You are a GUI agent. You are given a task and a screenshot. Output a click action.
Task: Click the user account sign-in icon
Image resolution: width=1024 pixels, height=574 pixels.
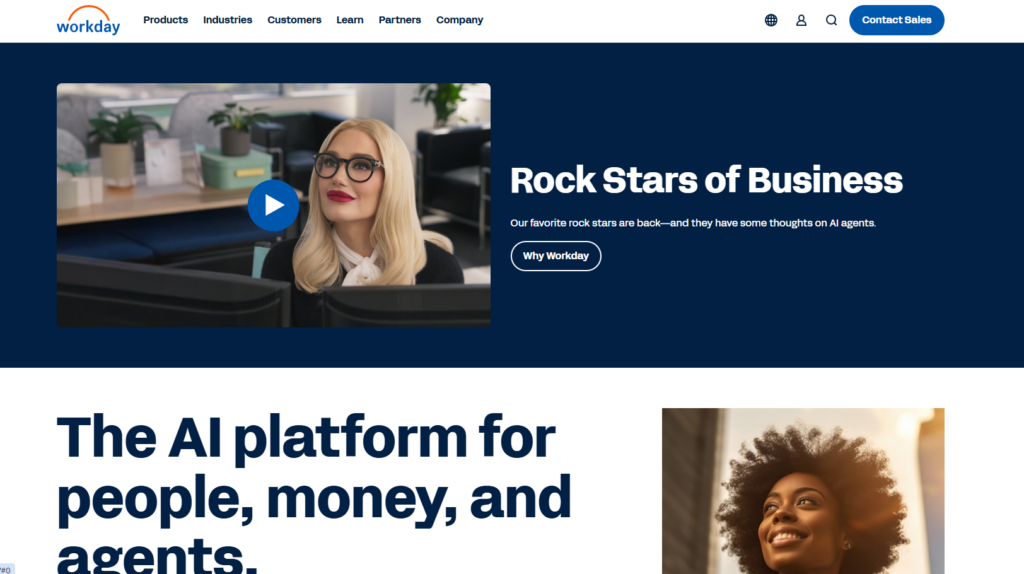point(801,20)
